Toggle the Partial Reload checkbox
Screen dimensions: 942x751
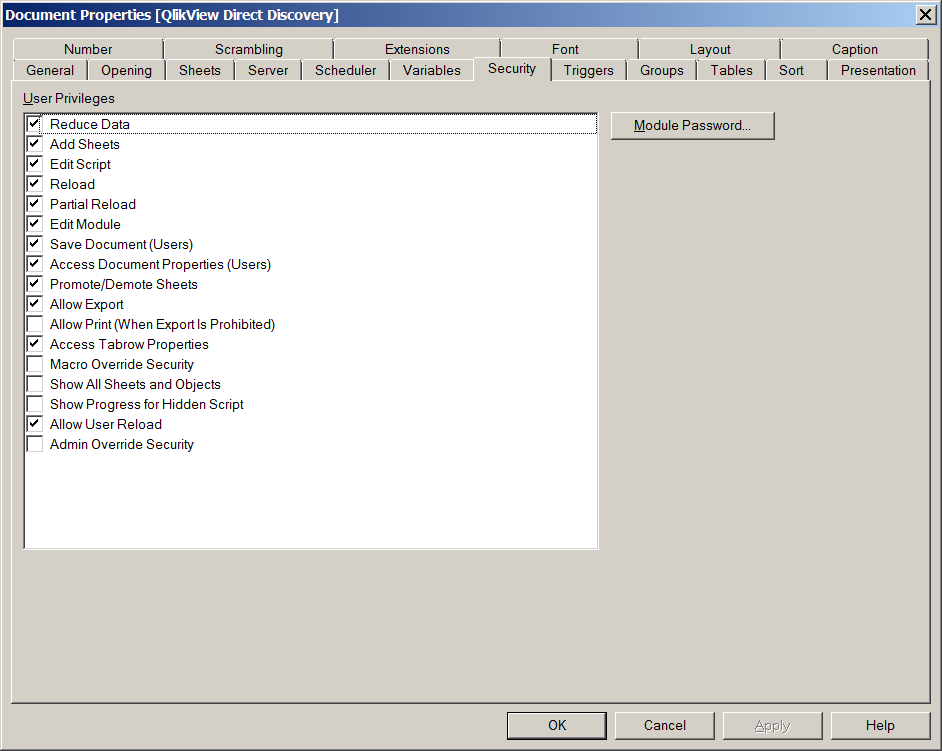tap(34, 204)
